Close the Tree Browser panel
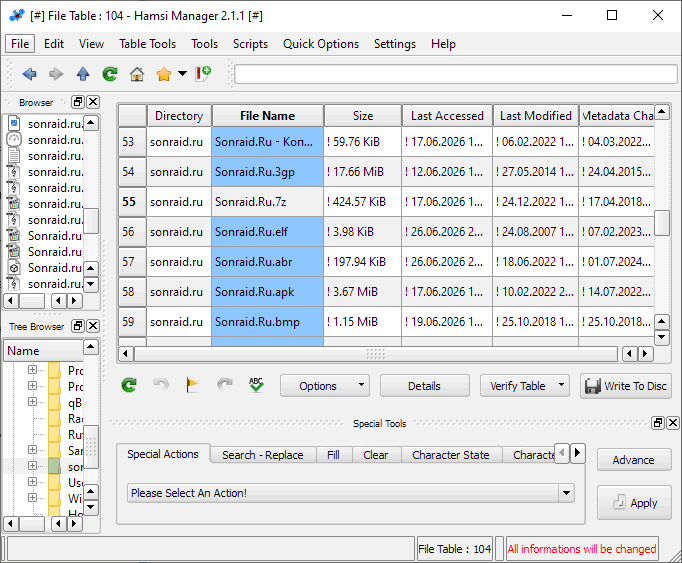The width and height of the screenshot is (682, 563). click(x=93, y=326)
